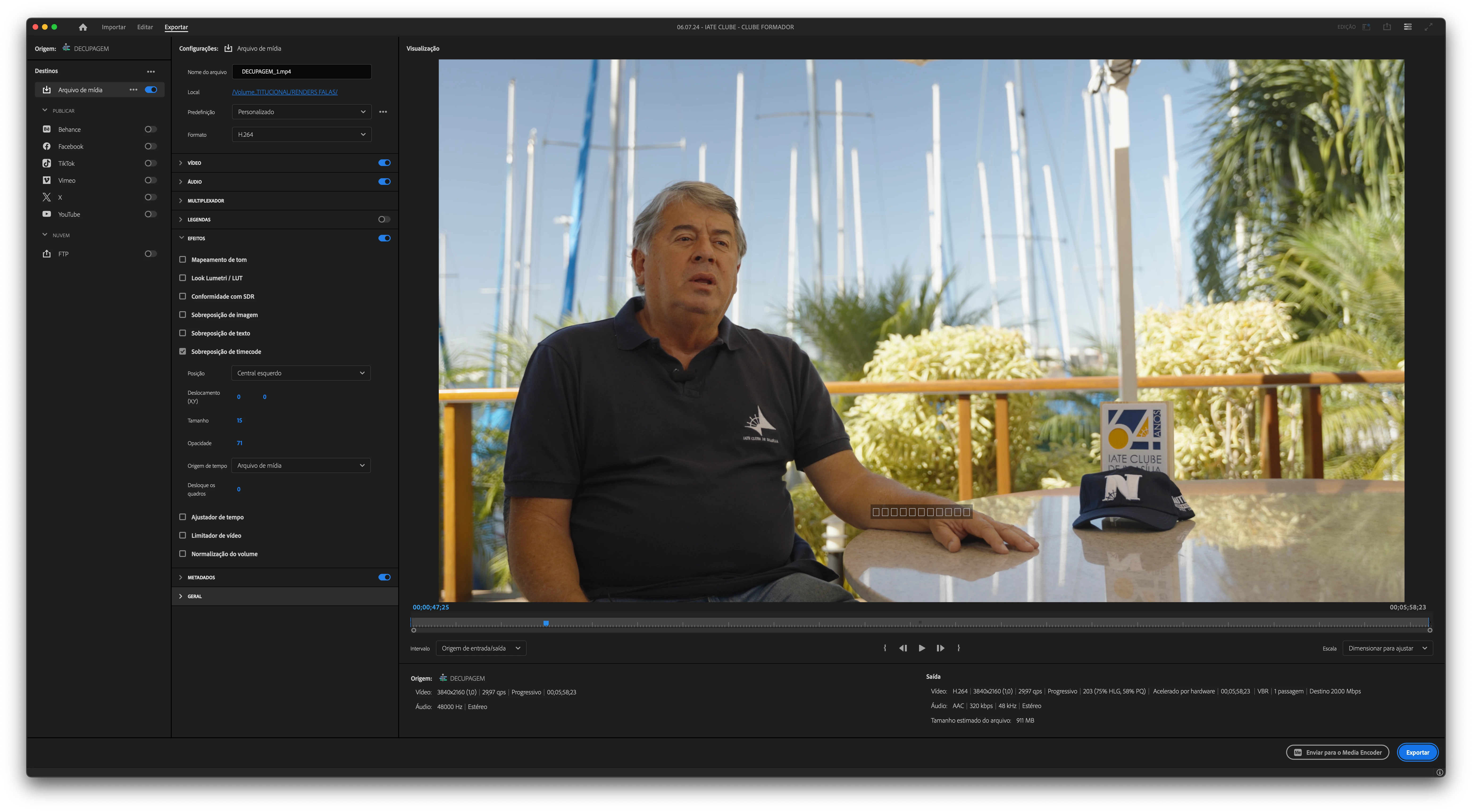The height and width of the screenshot is (812, 1472).
Task: Switch to the Editar tab
Action: click(x=145, y=27)
